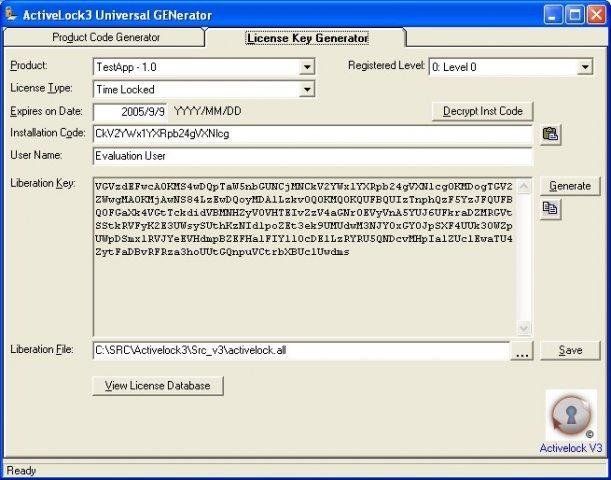Click the Registered Level label
The width and height of the screenshot is (611, 480).
click(x=386, y=65)
